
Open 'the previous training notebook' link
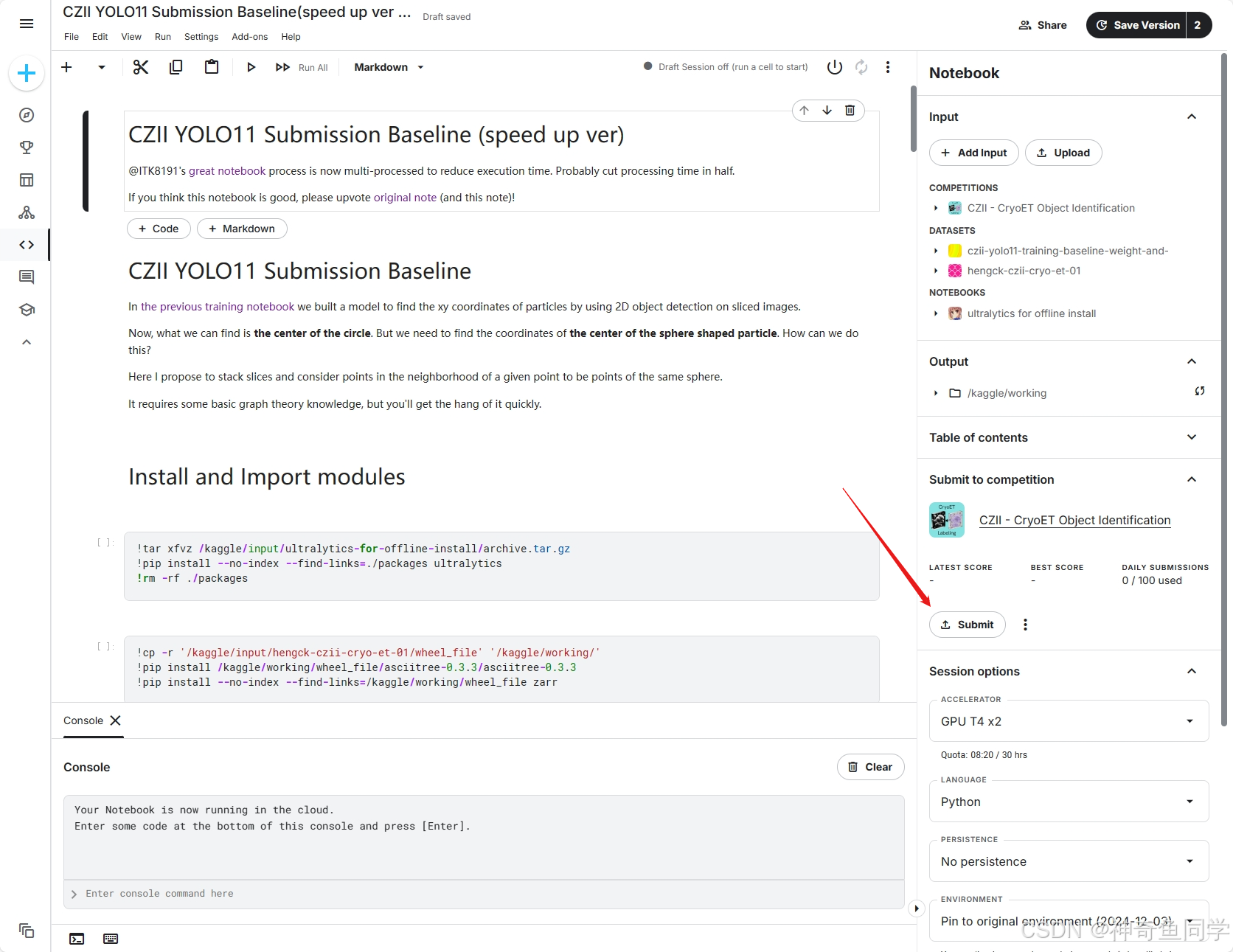tap(218, 307)
